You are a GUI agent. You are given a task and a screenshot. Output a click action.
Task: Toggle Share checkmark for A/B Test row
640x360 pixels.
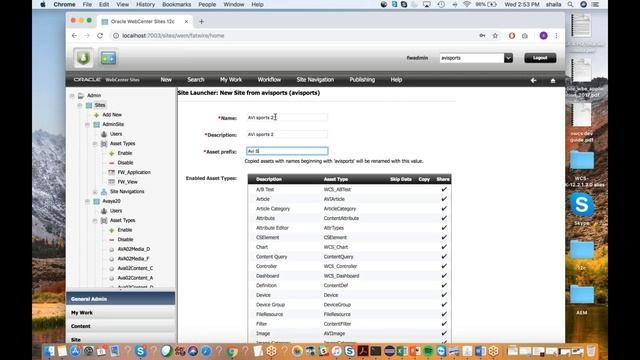[444, 189]
